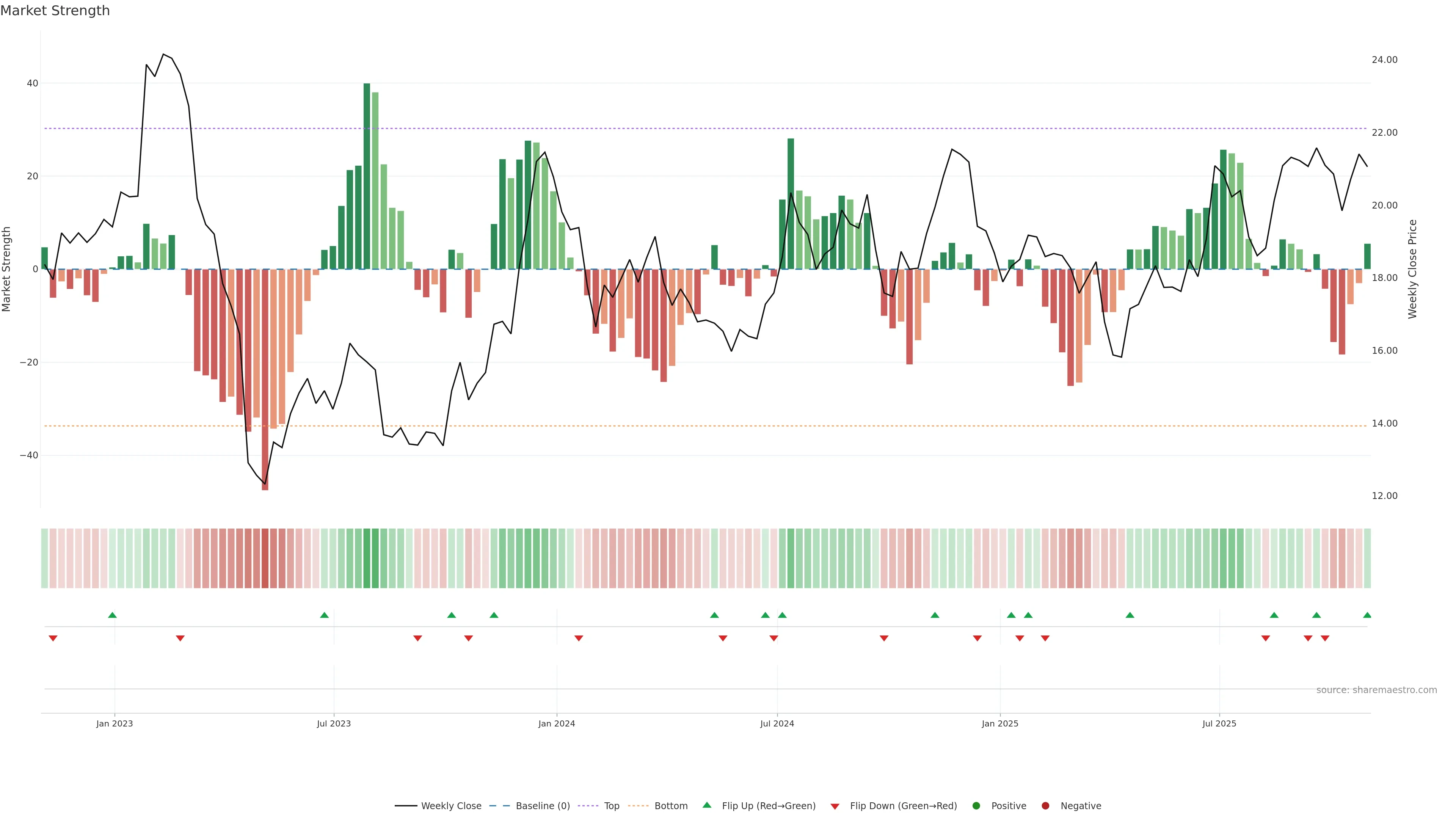Click the leftmost red flip-down triangle marker
Screen dimensions: 1456x819
53,638
